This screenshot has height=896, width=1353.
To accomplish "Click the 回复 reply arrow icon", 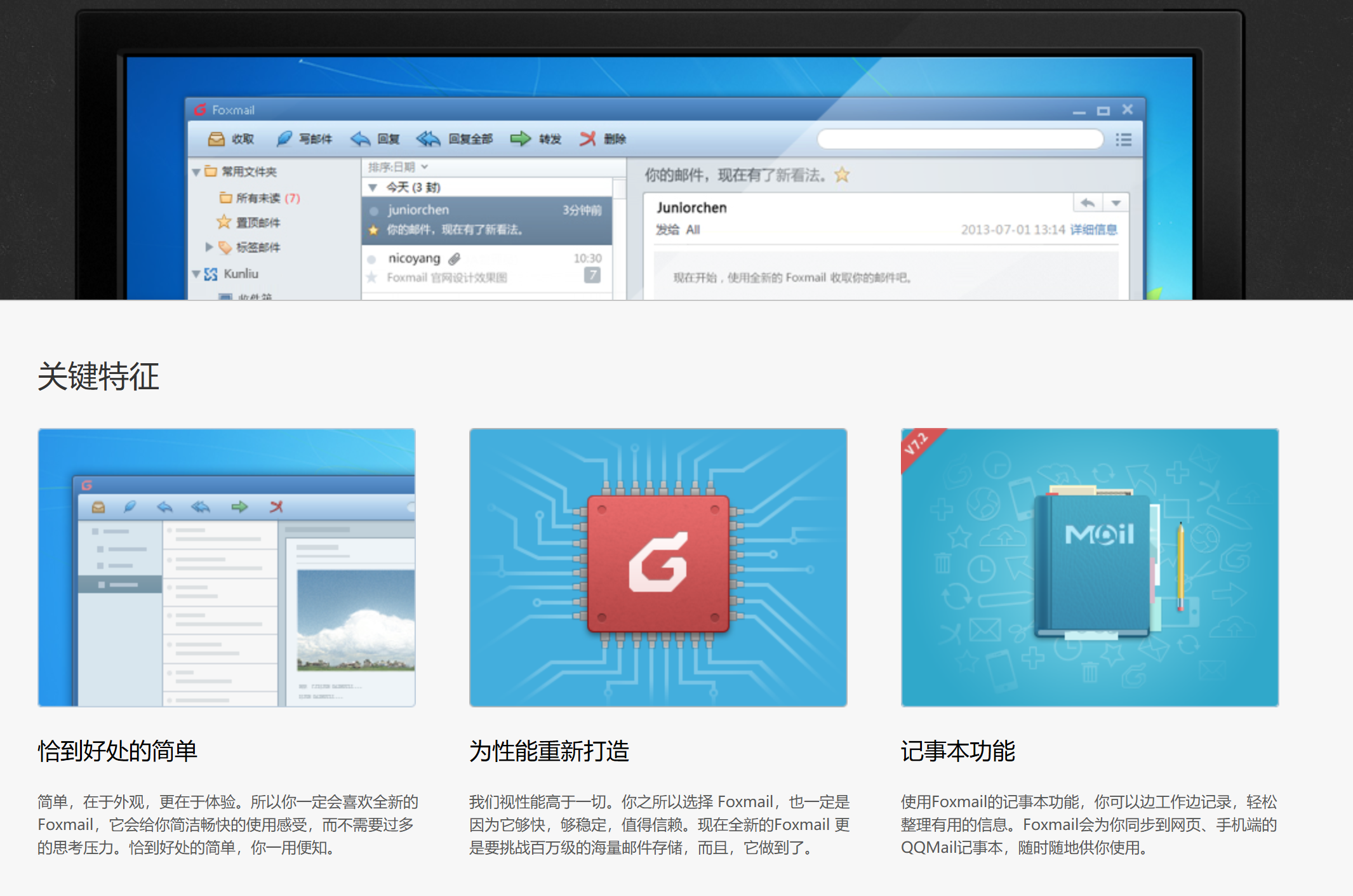I will click(x=360, y=138).
